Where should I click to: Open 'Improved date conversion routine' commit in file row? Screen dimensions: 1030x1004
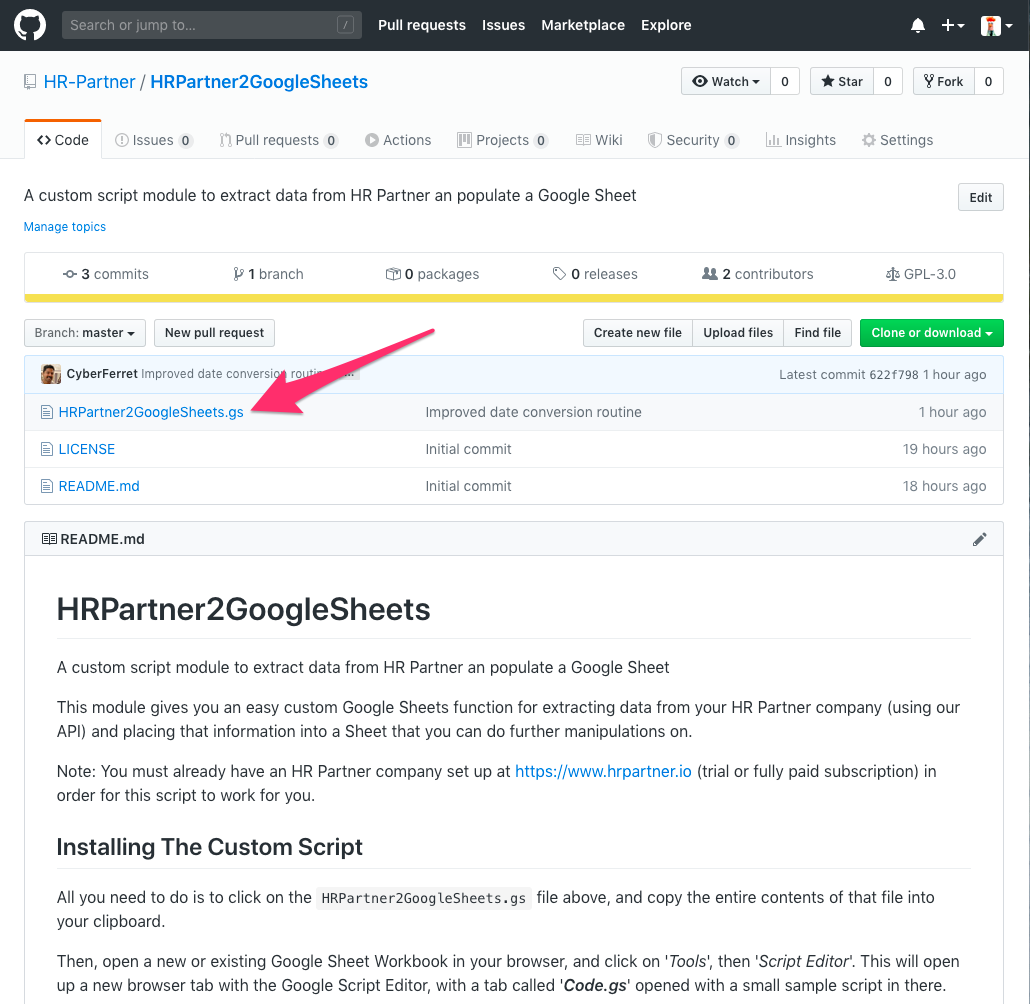click(533, 412)
